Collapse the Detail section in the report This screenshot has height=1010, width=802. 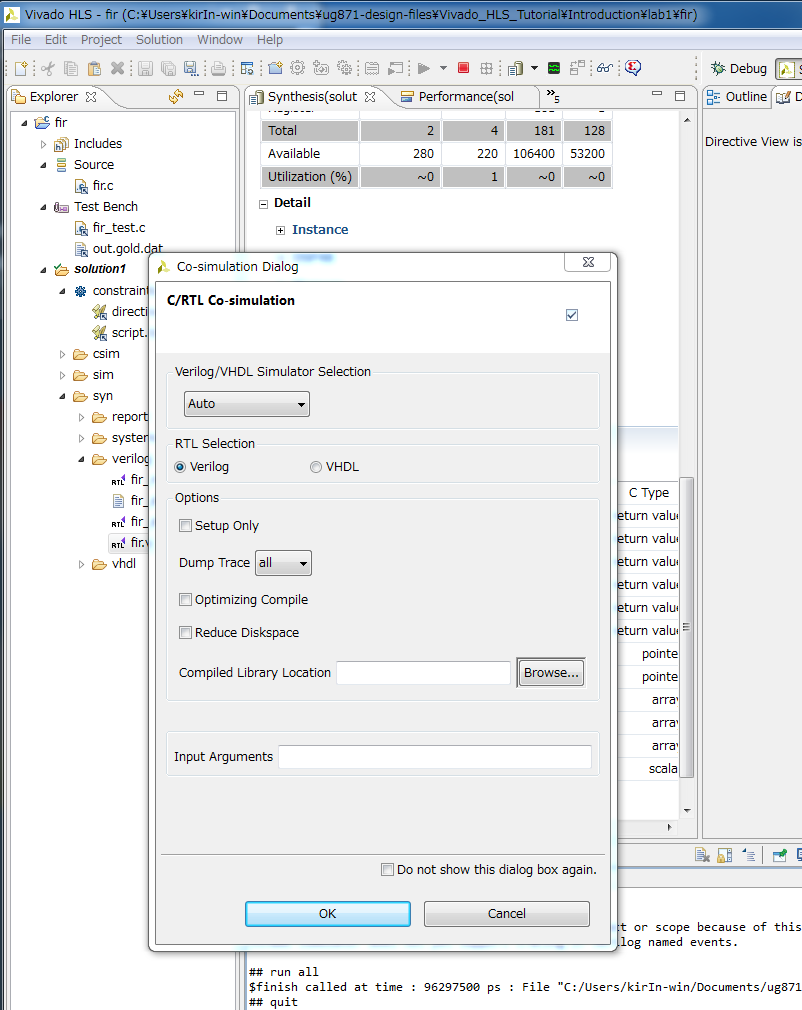pos(263,204)
